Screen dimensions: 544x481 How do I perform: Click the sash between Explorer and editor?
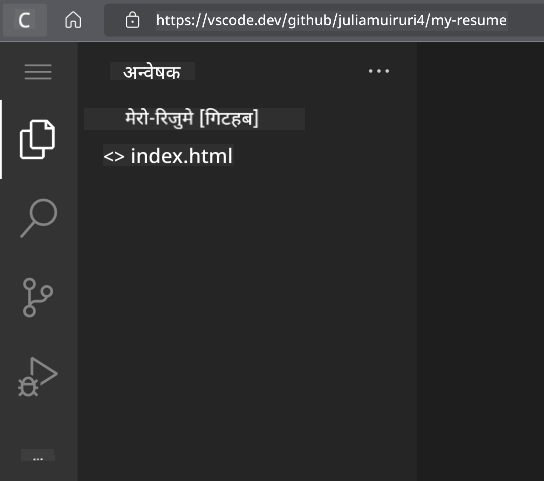tap(417, 260)
